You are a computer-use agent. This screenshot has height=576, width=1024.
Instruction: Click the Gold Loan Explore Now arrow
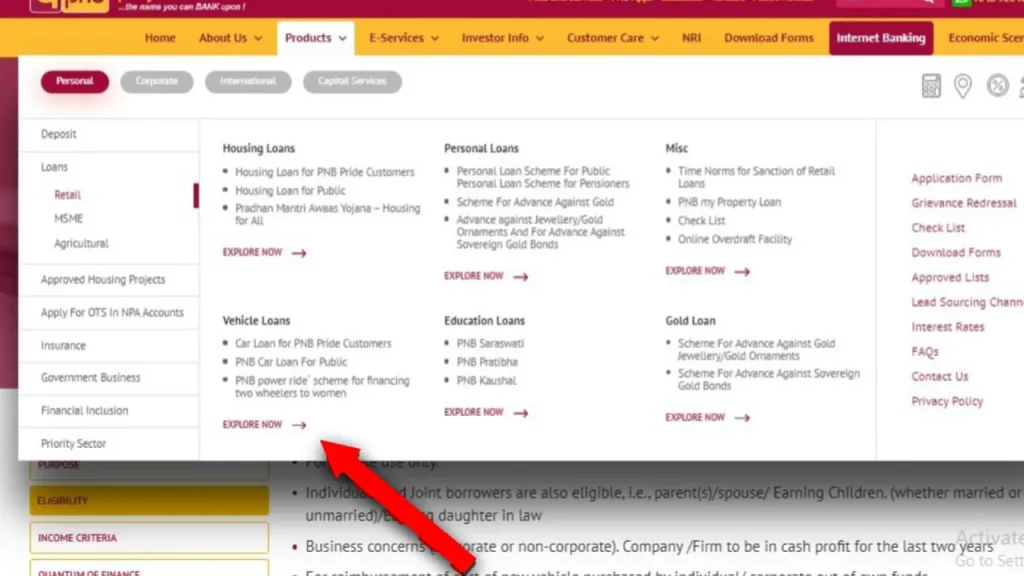pyautogui.click(x=741, y=418)
